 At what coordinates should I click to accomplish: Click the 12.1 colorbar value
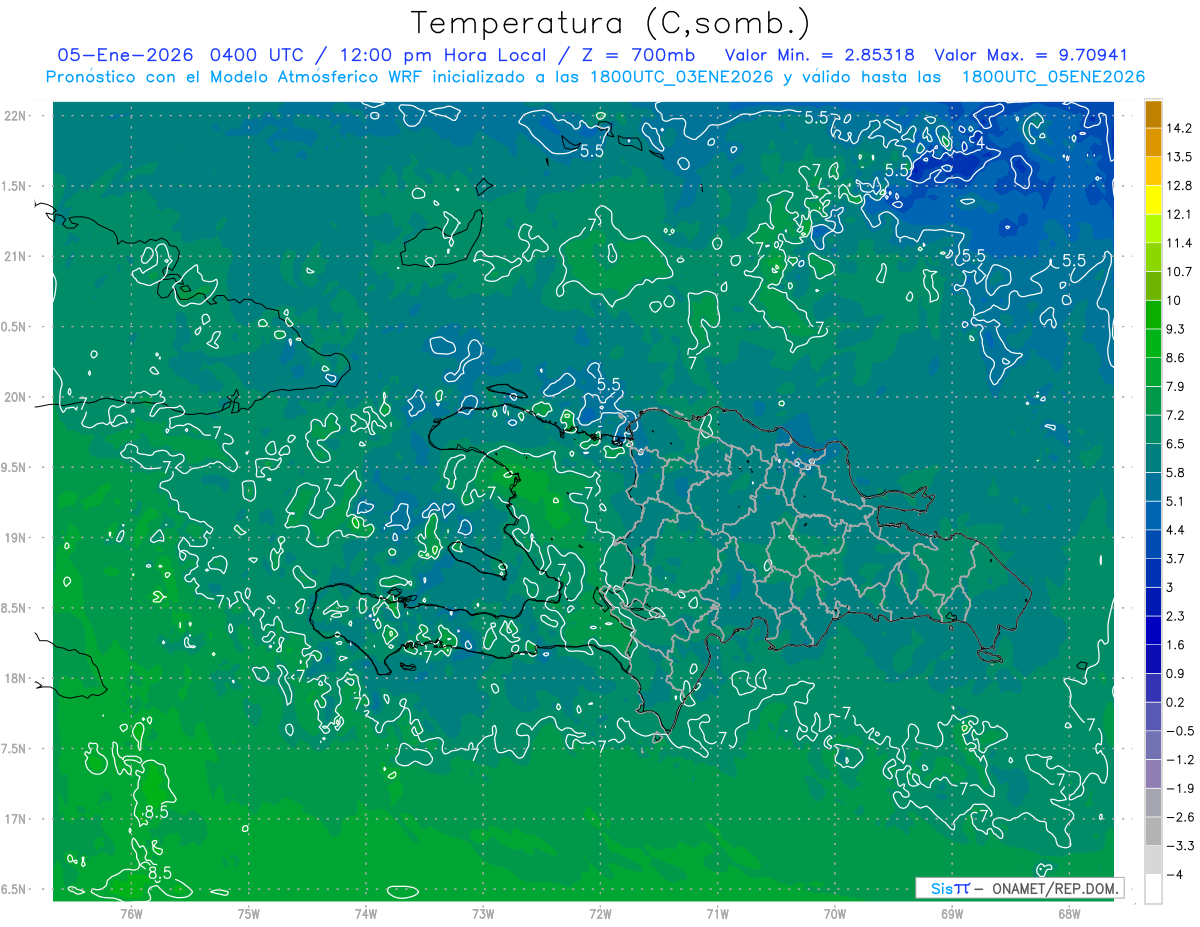pos(1179,215)
